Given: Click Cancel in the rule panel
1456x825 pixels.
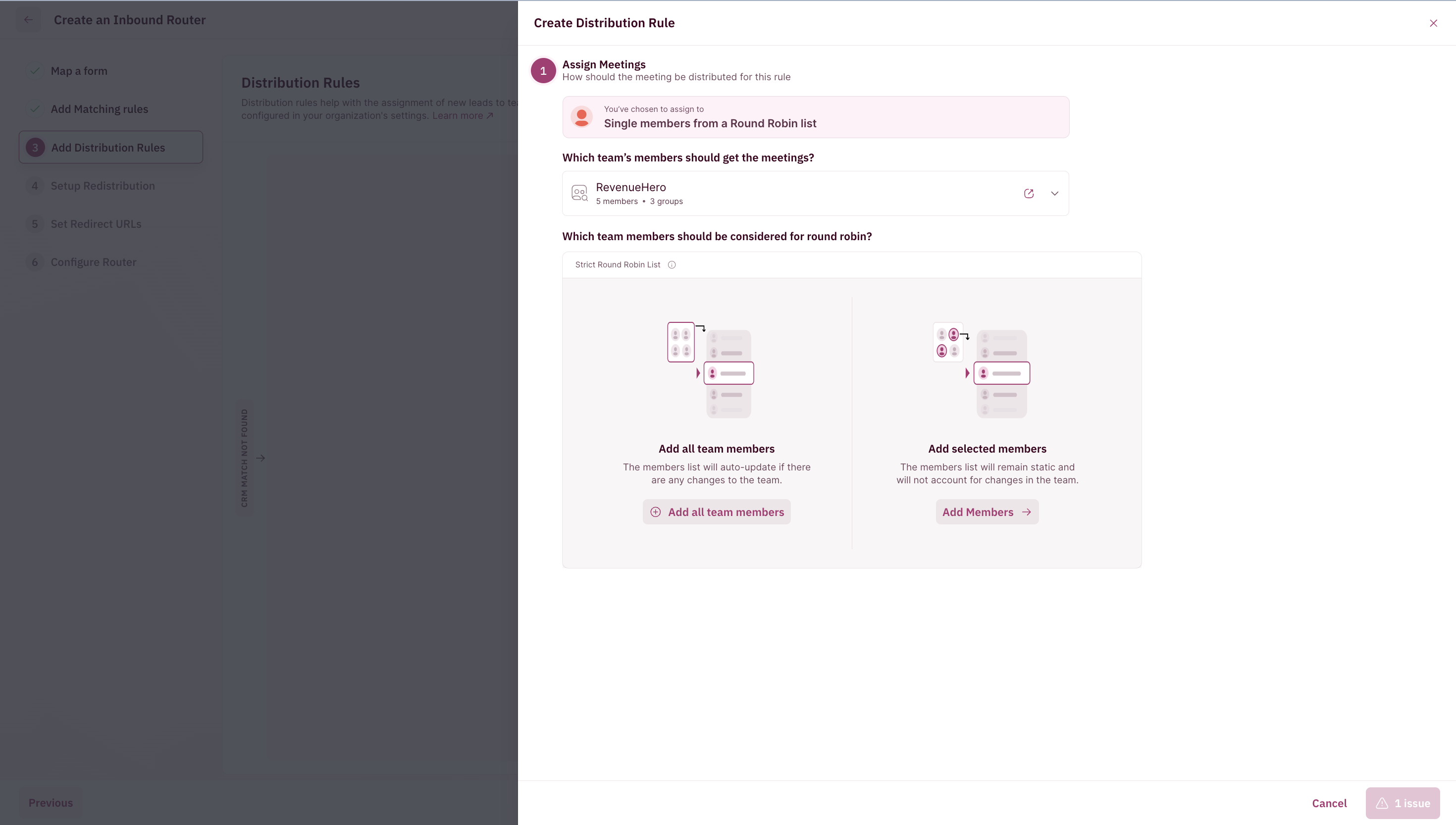Looking at the screenshot, I should (x=1329, y=803).
